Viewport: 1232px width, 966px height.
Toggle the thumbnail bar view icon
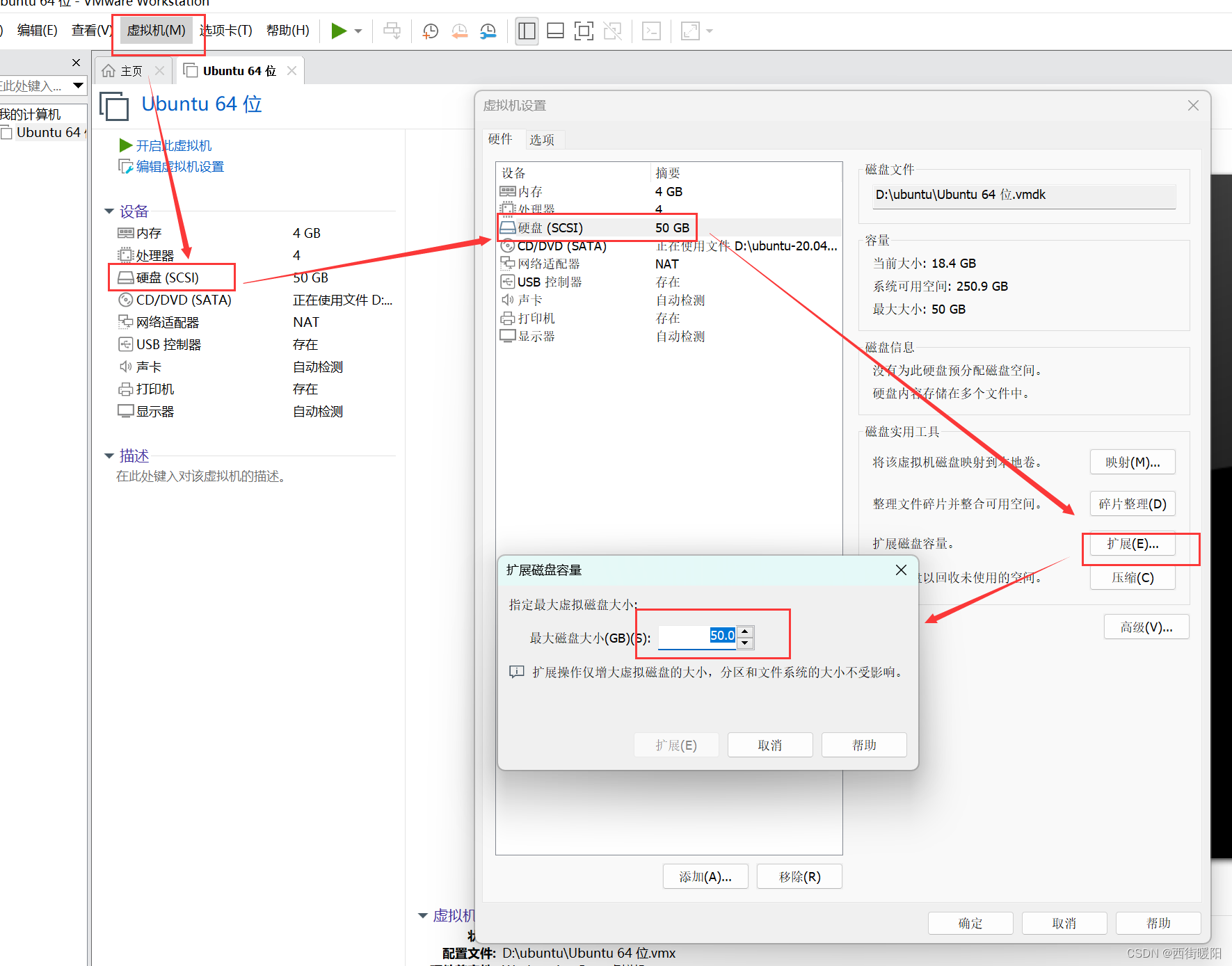555,31
